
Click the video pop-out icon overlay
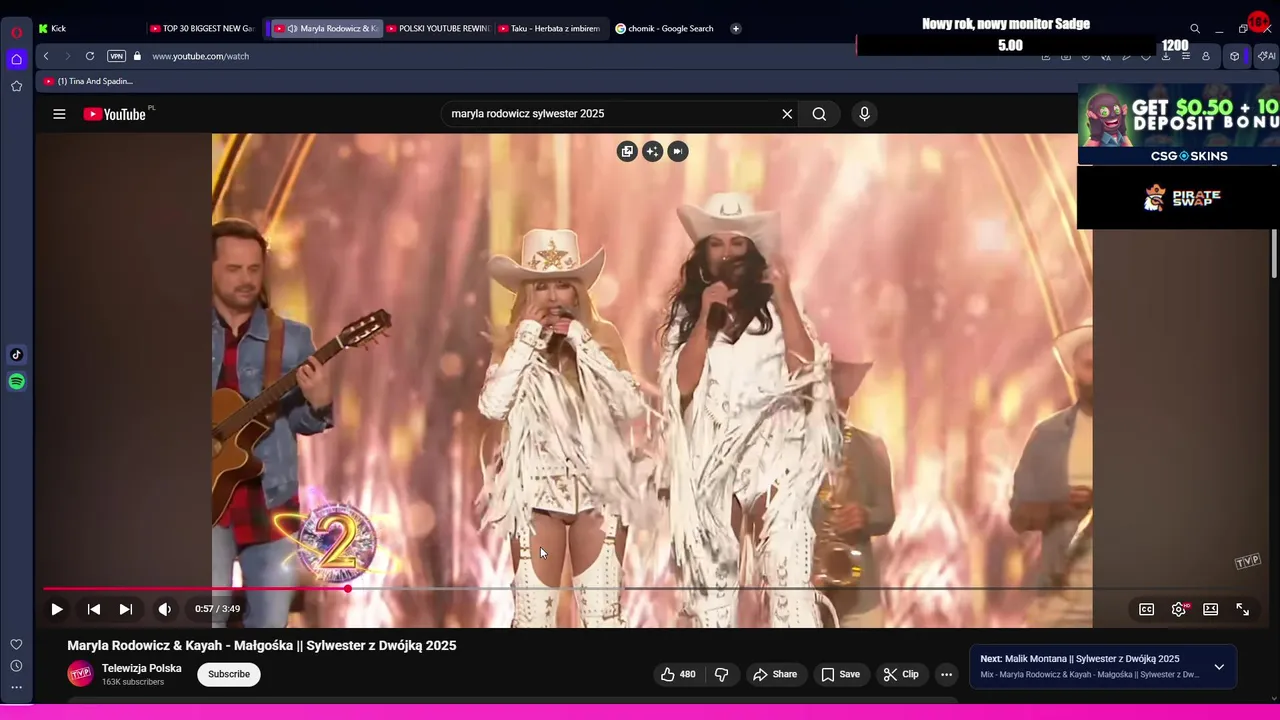point(627,151)
